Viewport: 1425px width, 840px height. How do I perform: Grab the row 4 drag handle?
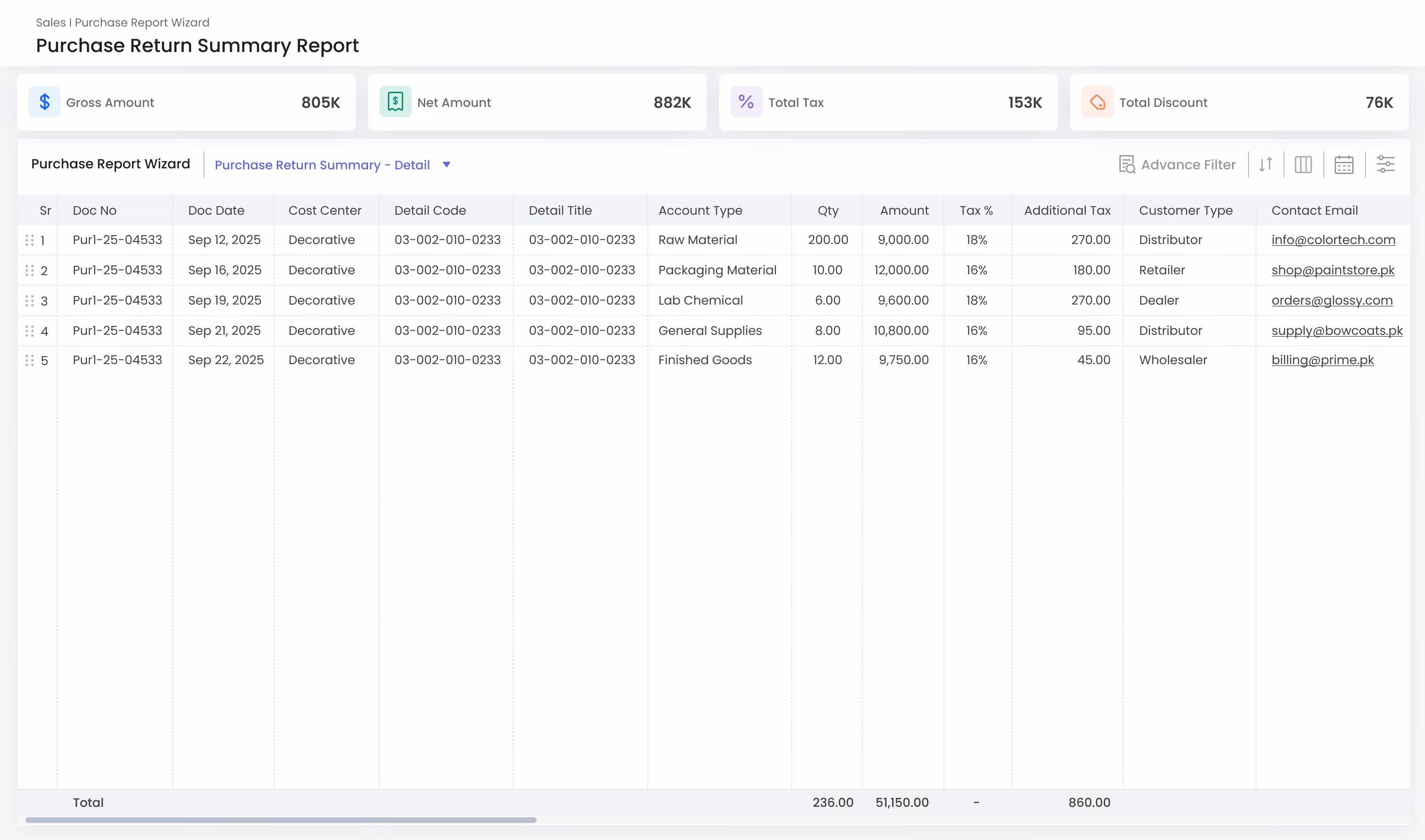click(x=29, y=331)
